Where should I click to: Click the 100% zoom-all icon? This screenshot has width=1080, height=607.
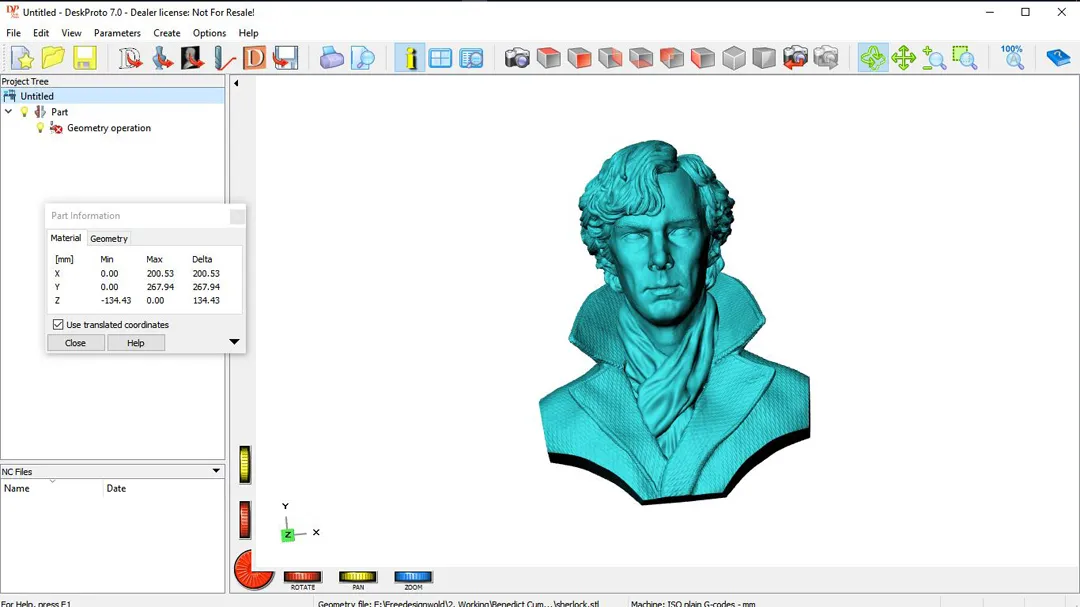coord(1012,58)
